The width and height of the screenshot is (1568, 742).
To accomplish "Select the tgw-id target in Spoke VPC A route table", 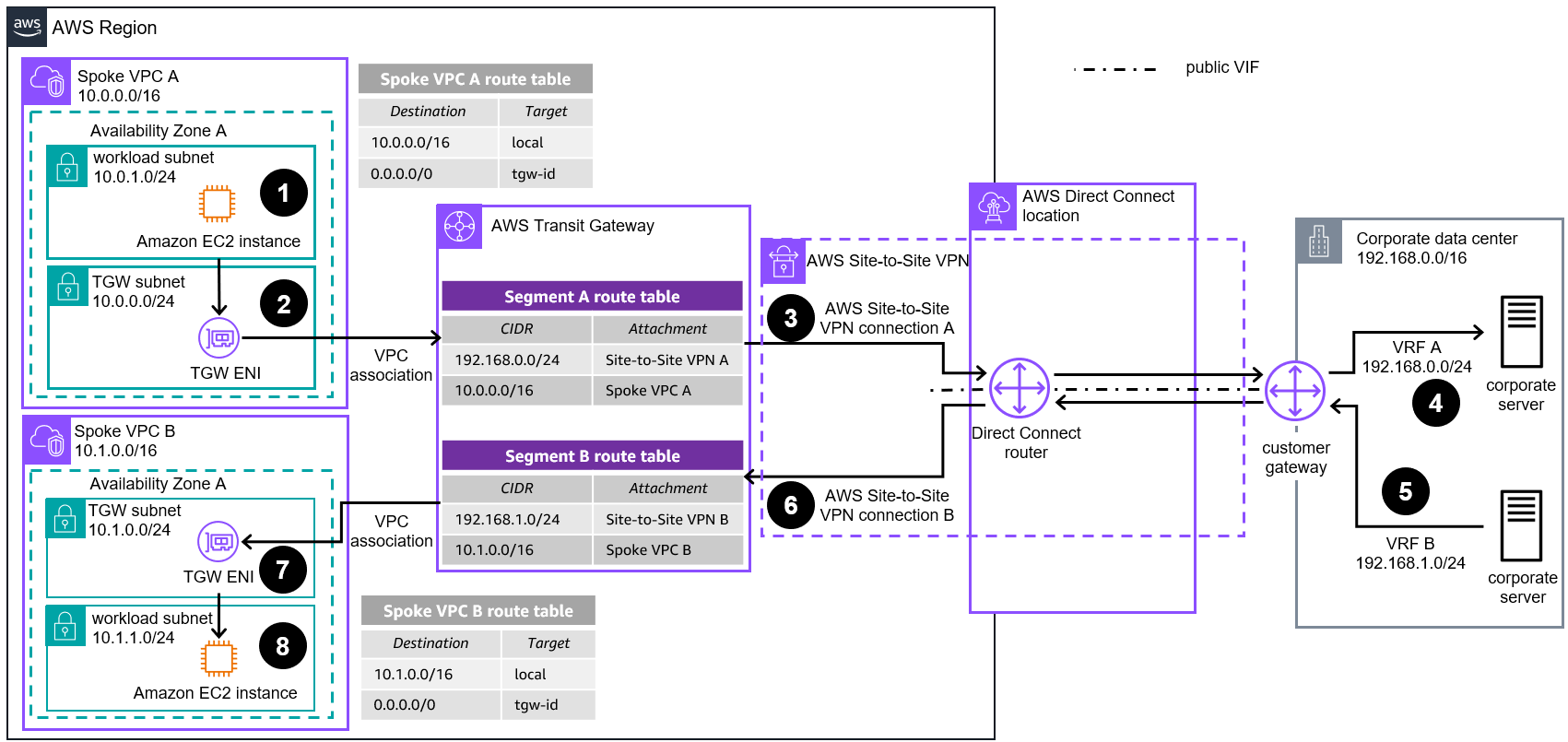I will pos(547,173).
